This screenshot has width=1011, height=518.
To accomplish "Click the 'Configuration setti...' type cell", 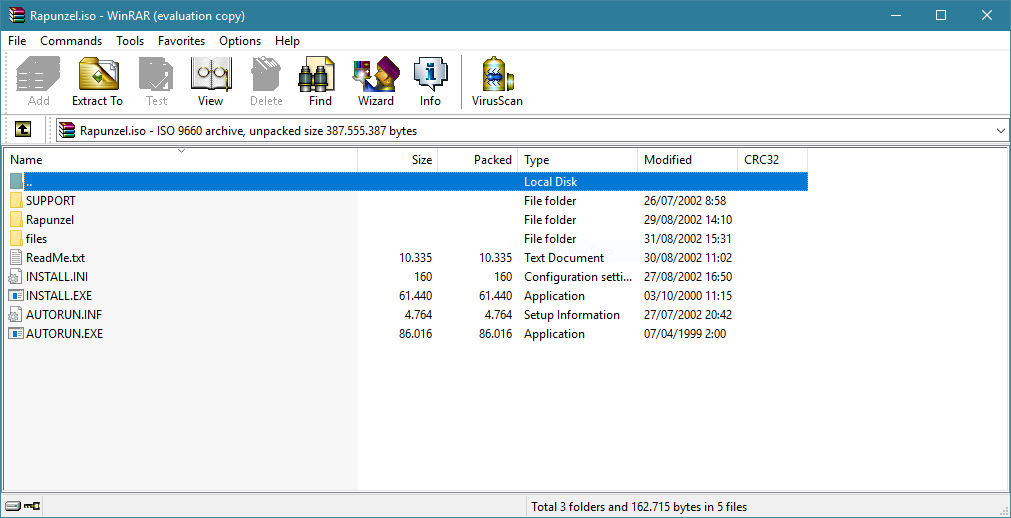I will (578, 277).
